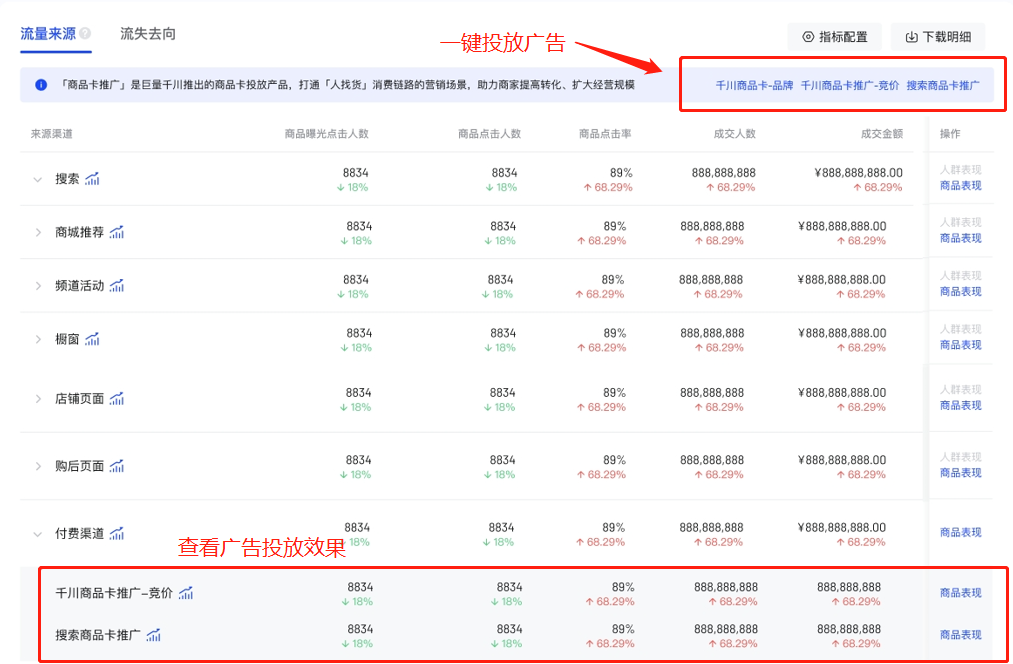Open trend chart icon next to 付费渠道

[x=116, y=534]
